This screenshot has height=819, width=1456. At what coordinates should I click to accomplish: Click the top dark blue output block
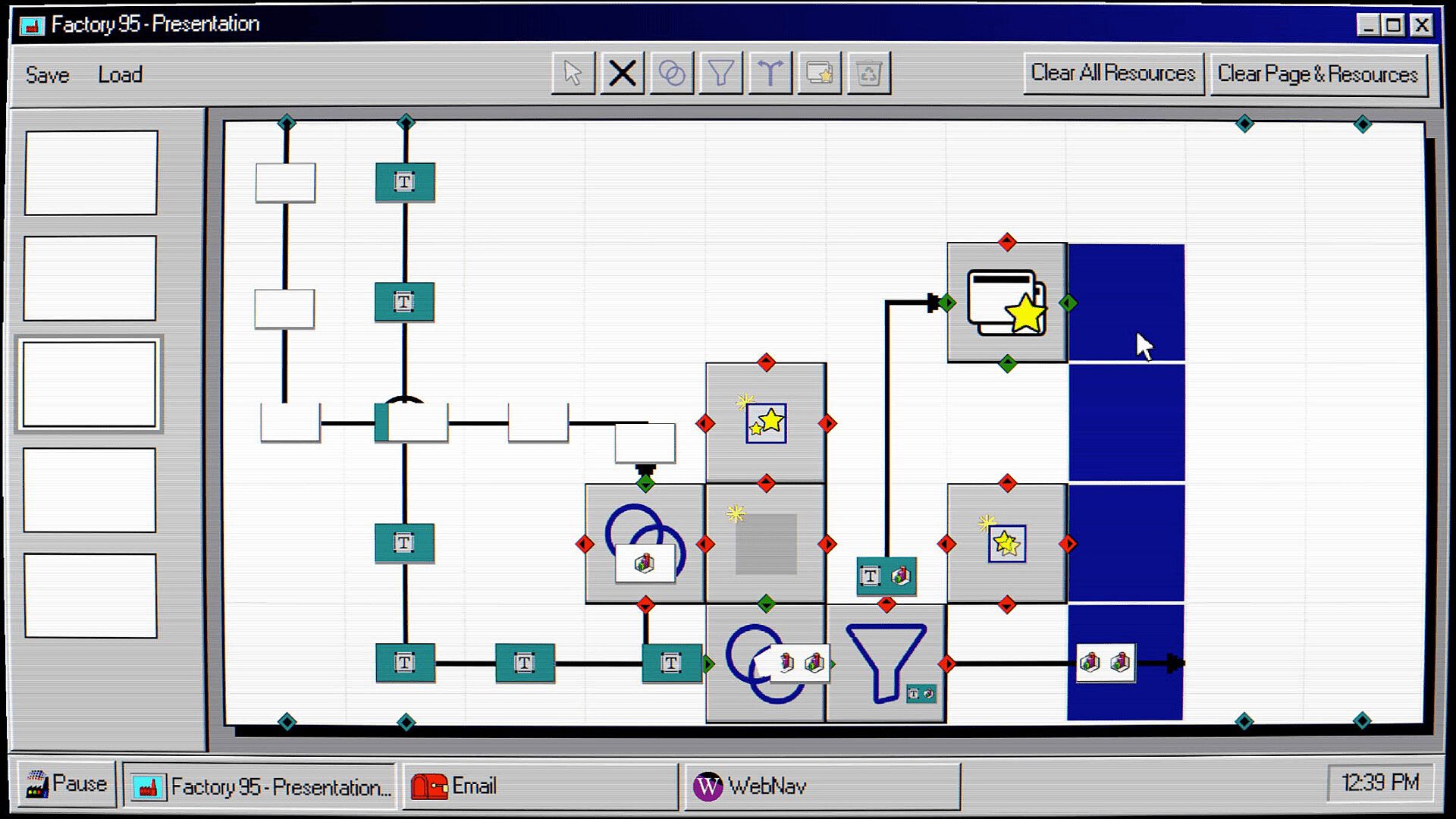point(1126,303)
